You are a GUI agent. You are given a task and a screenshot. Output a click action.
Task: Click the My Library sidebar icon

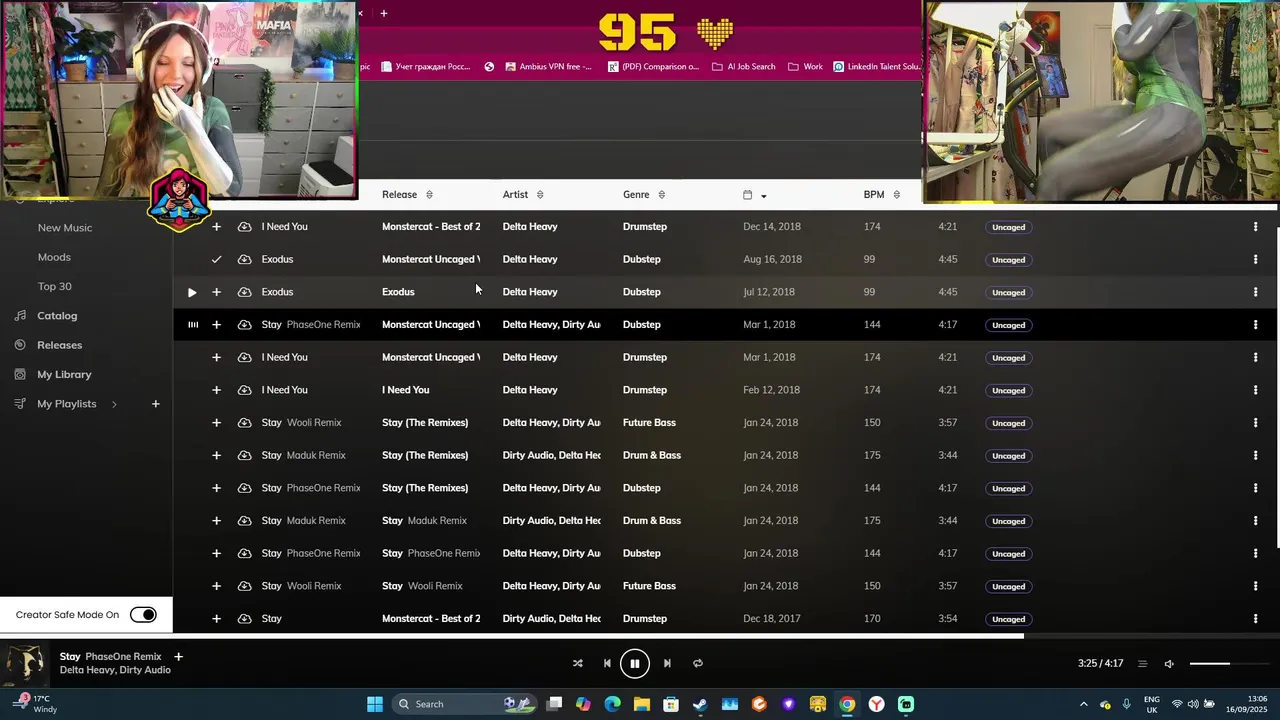(x=19, y=375)
